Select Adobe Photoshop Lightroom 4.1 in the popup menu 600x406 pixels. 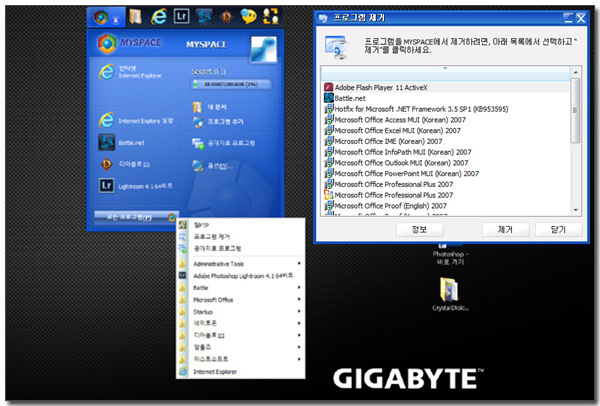(x=240, y=274)
